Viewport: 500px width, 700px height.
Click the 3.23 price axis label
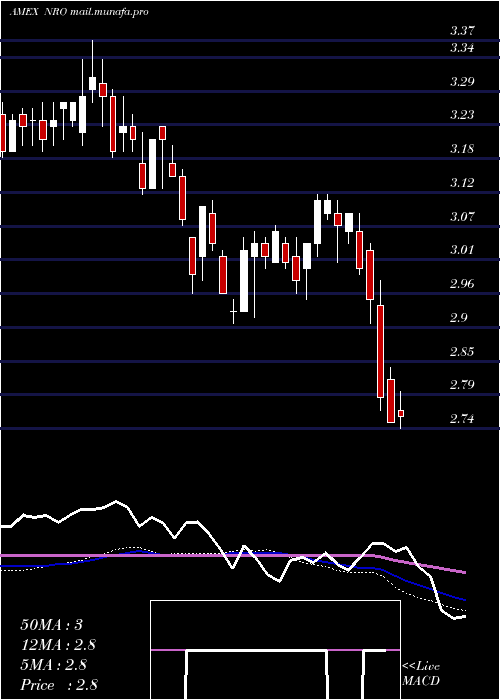462,115
